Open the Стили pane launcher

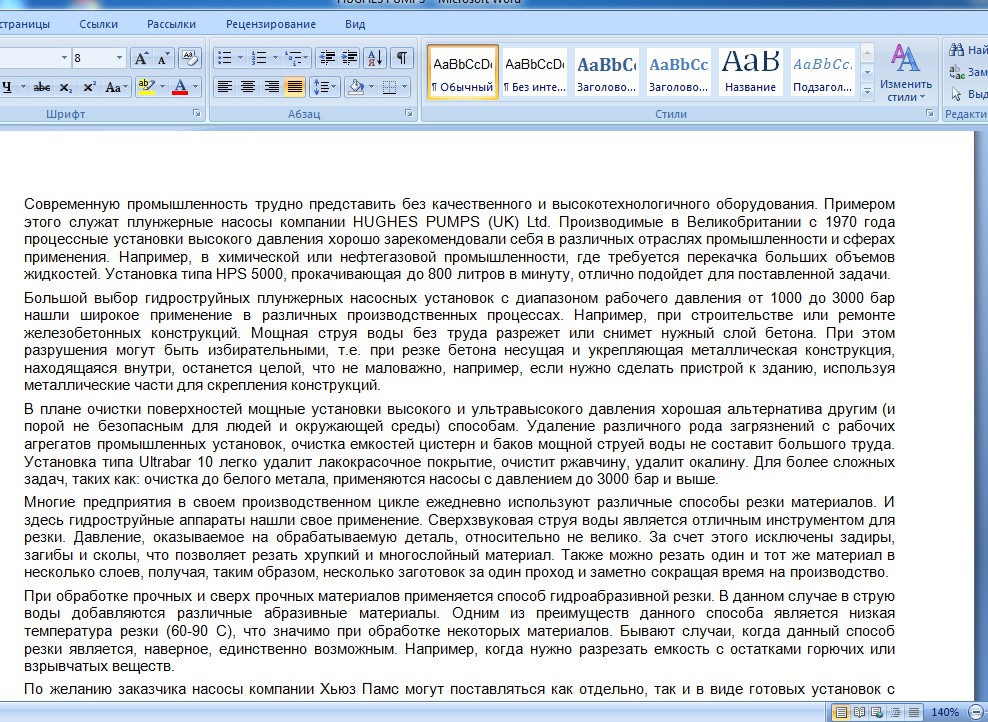click(x=929, y=113)
